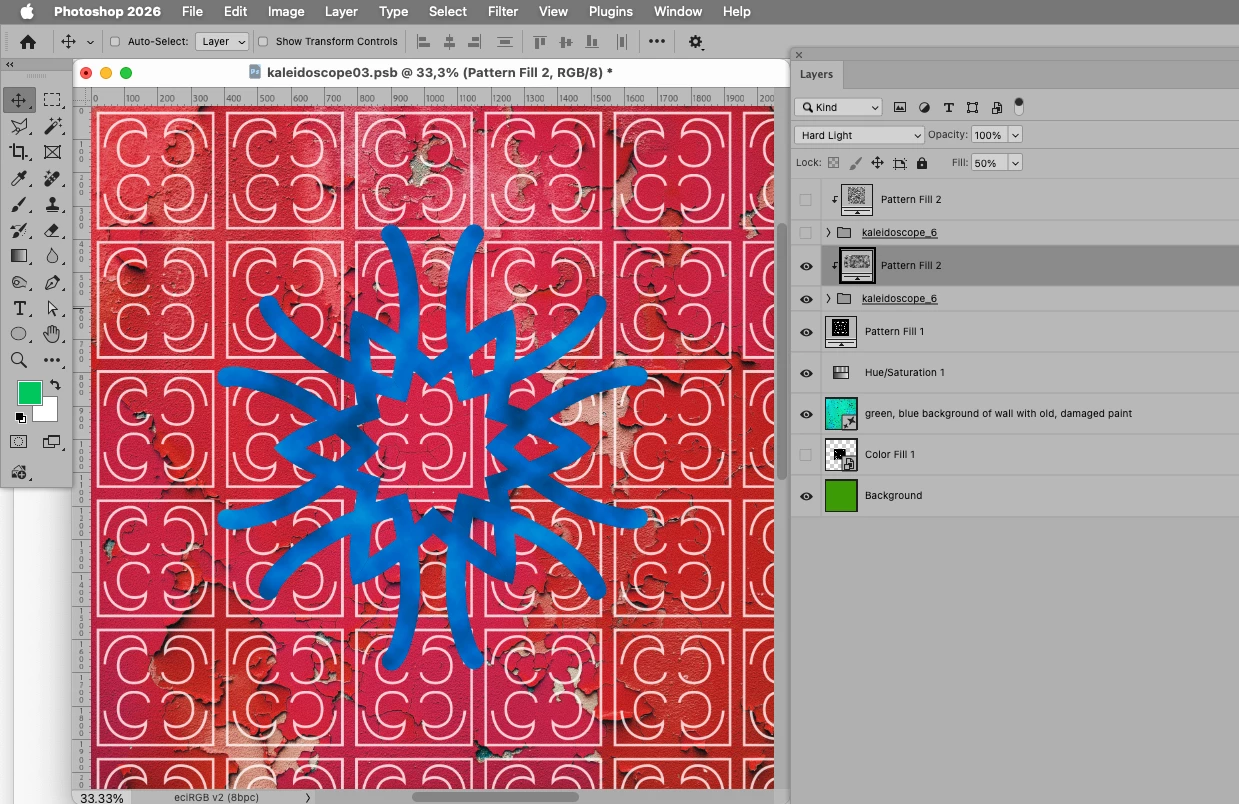Align left edges in options bar
Image resolution: width=1239 pixels, height=804 pixels.
423,42
